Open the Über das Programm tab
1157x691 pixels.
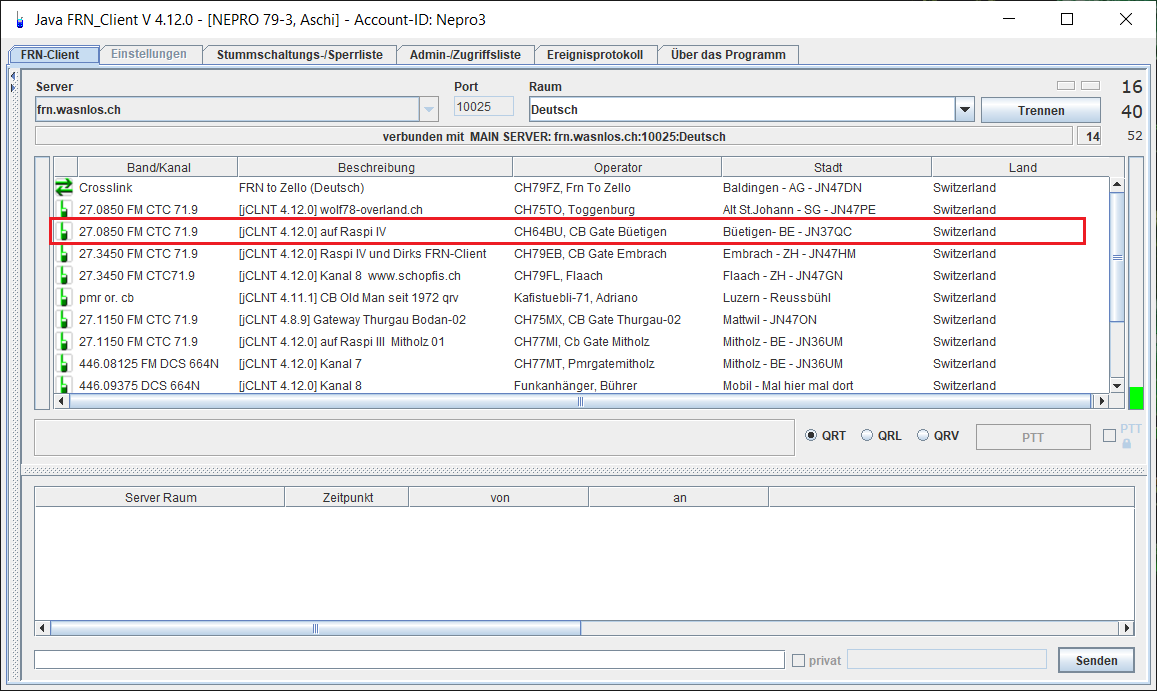[728, 55]
